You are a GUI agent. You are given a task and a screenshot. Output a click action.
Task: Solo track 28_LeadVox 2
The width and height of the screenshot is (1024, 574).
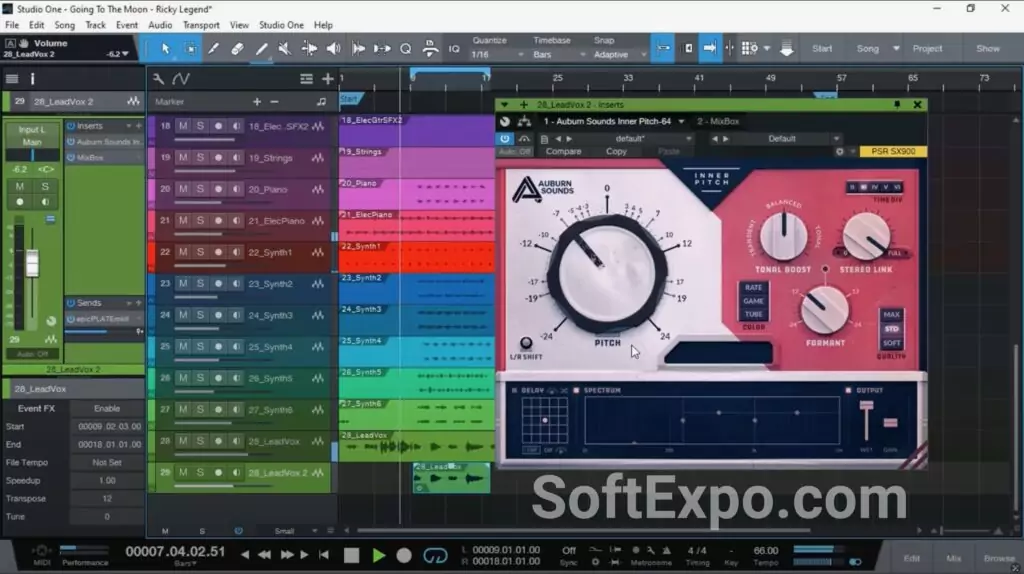[200, 473]
